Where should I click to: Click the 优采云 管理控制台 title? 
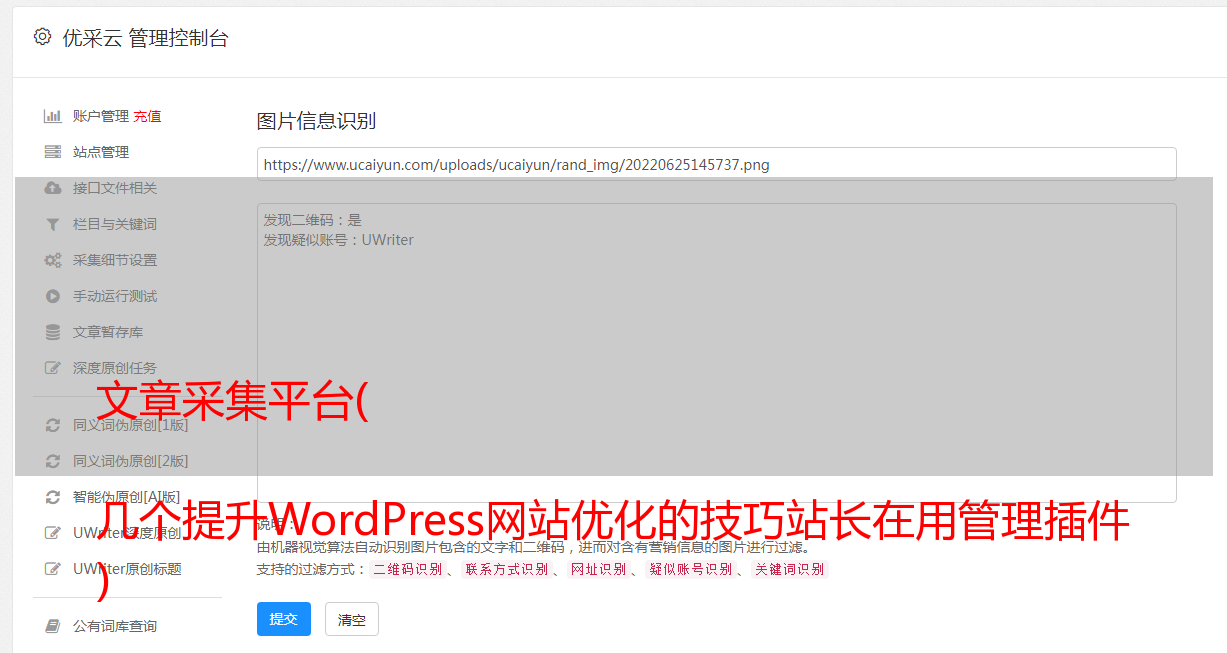pyautogui.click(x=146, y=38)
